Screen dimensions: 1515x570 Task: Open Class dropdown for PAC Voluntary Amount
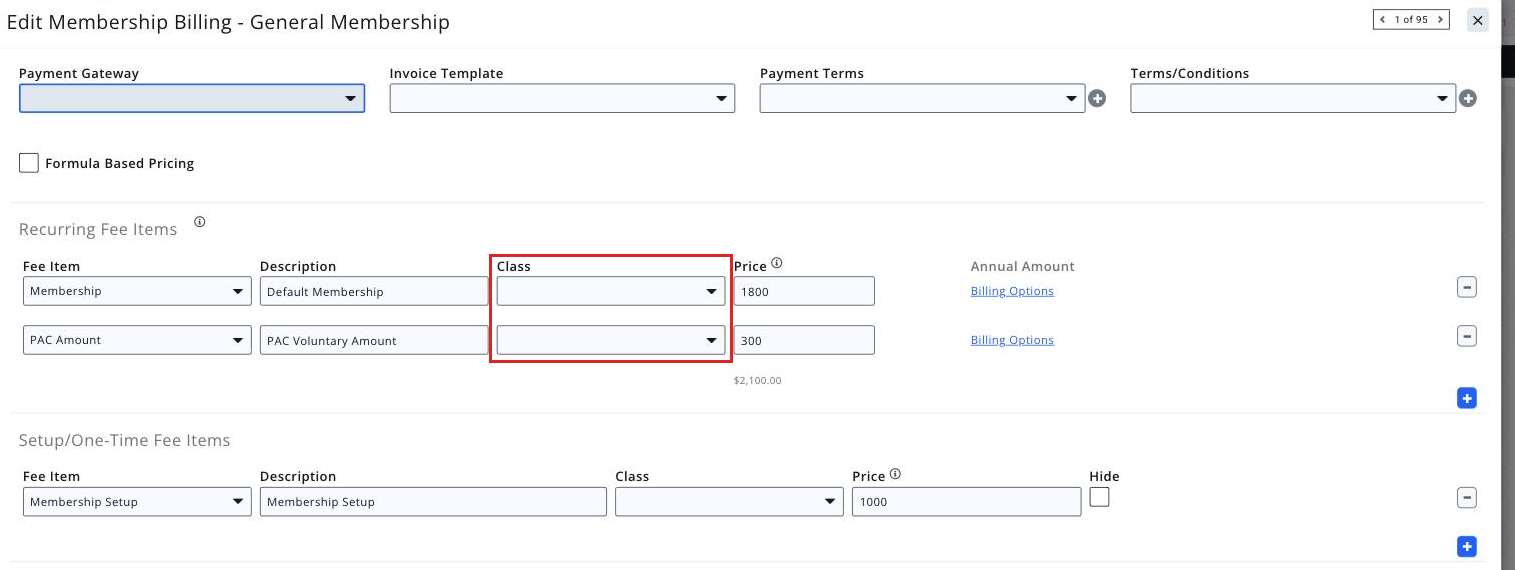coord(611,340)
